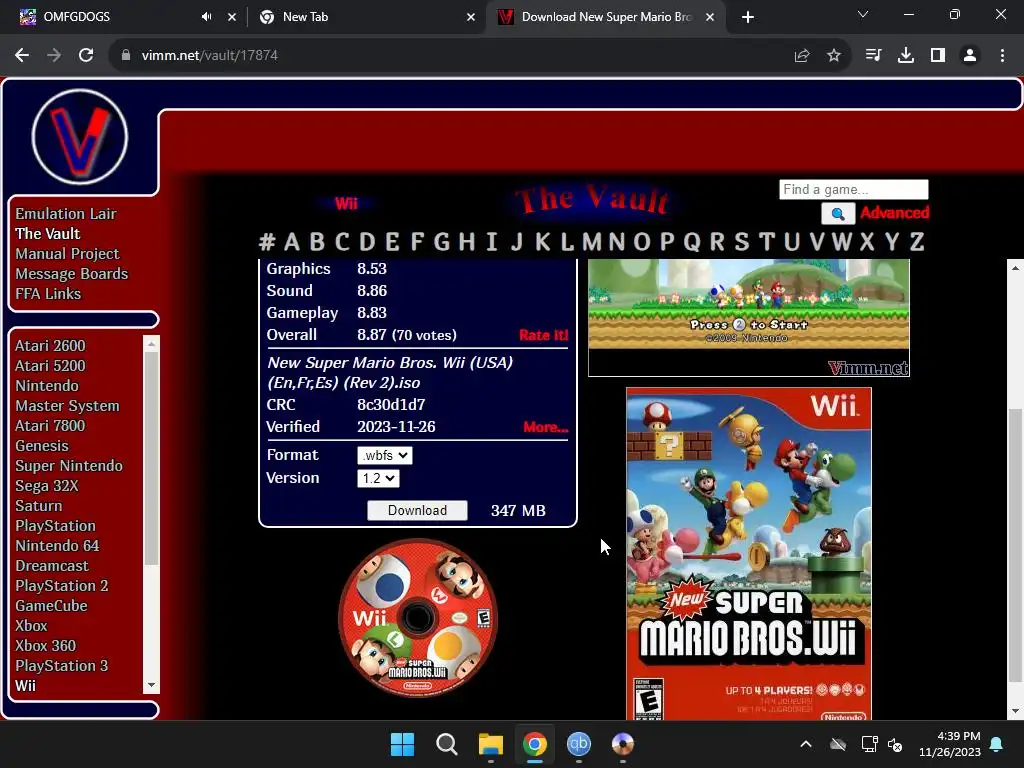Click page scrollbar up arrow
The height and width of the screenshot is (768, 1024).
(1016, 268)
